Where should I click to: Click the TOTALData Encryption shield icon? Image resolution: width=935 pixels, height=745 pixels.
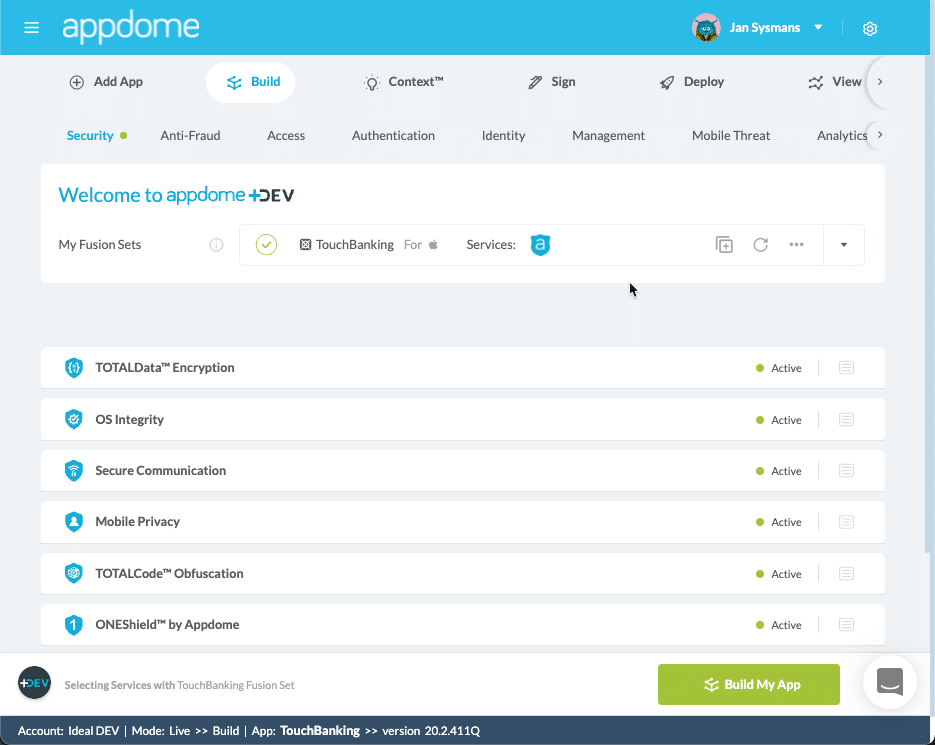tap(73, 367)
